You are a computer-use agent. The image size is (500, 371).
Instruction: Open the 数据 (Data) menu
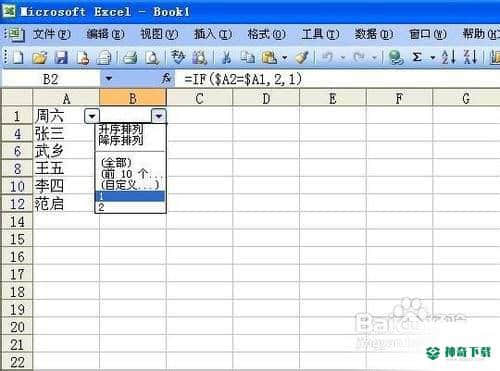373,34
